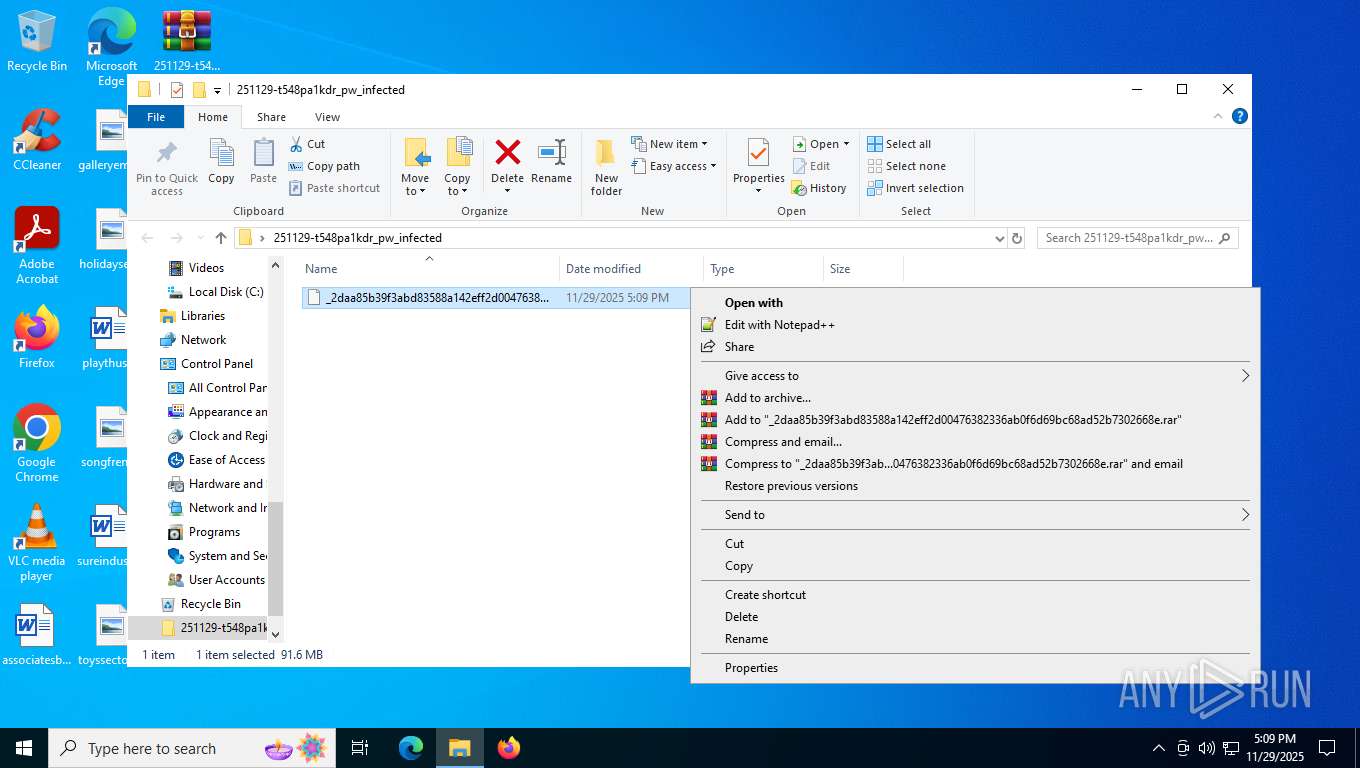Expand the Give access to submenu

click(975, 376)
